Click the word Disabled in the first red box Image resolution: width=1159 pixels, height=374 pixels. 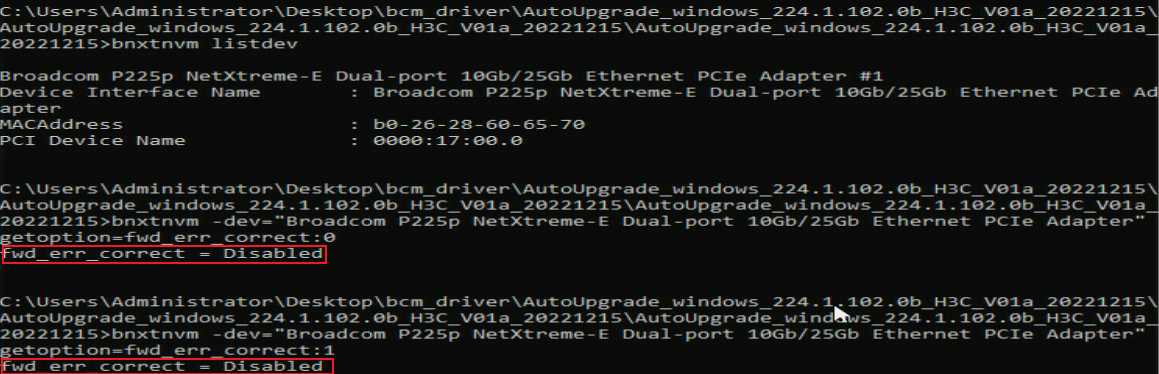tap(273, 254)
